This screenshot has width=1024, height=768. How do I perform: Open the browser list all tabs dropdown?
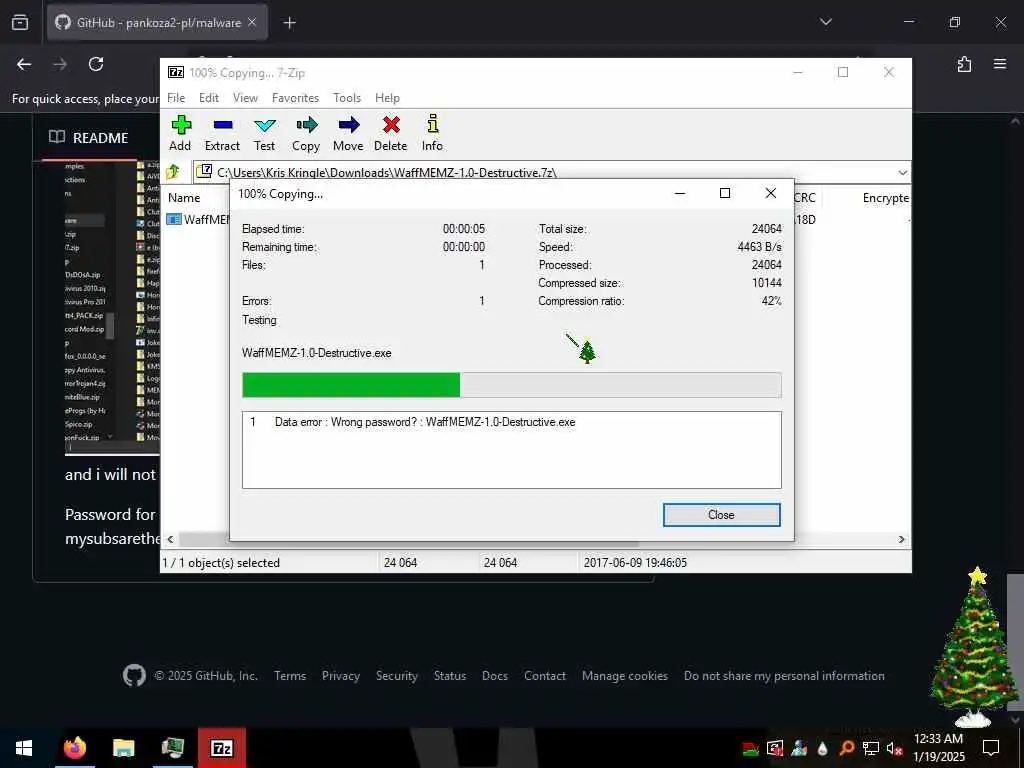click(x=826, y=22)
